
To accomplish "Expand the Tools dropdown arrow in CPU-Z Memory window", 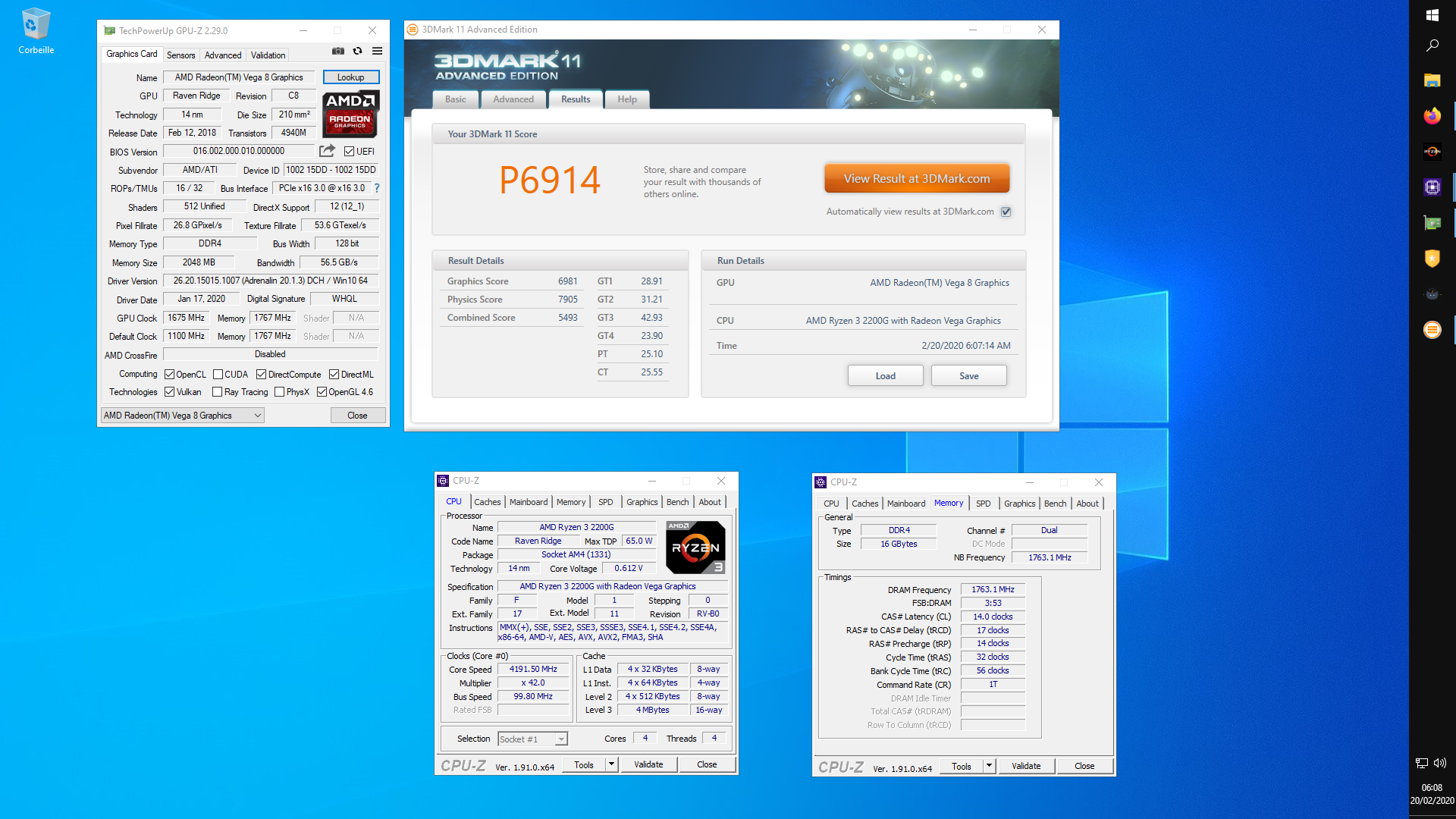I will pos(989,766).
